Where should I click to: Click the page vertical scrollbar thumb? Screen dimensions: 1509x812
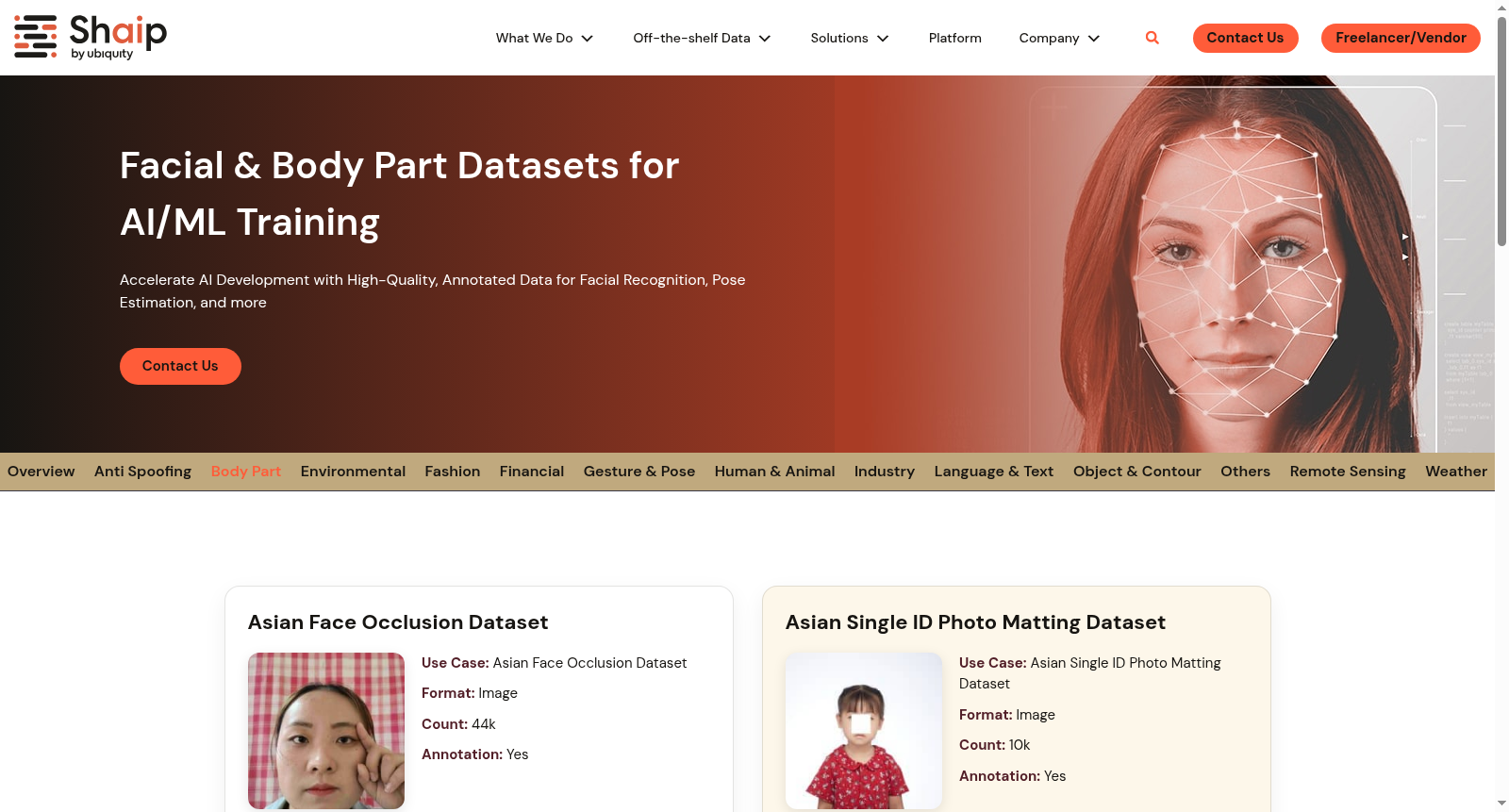[x=1501, y=131]
